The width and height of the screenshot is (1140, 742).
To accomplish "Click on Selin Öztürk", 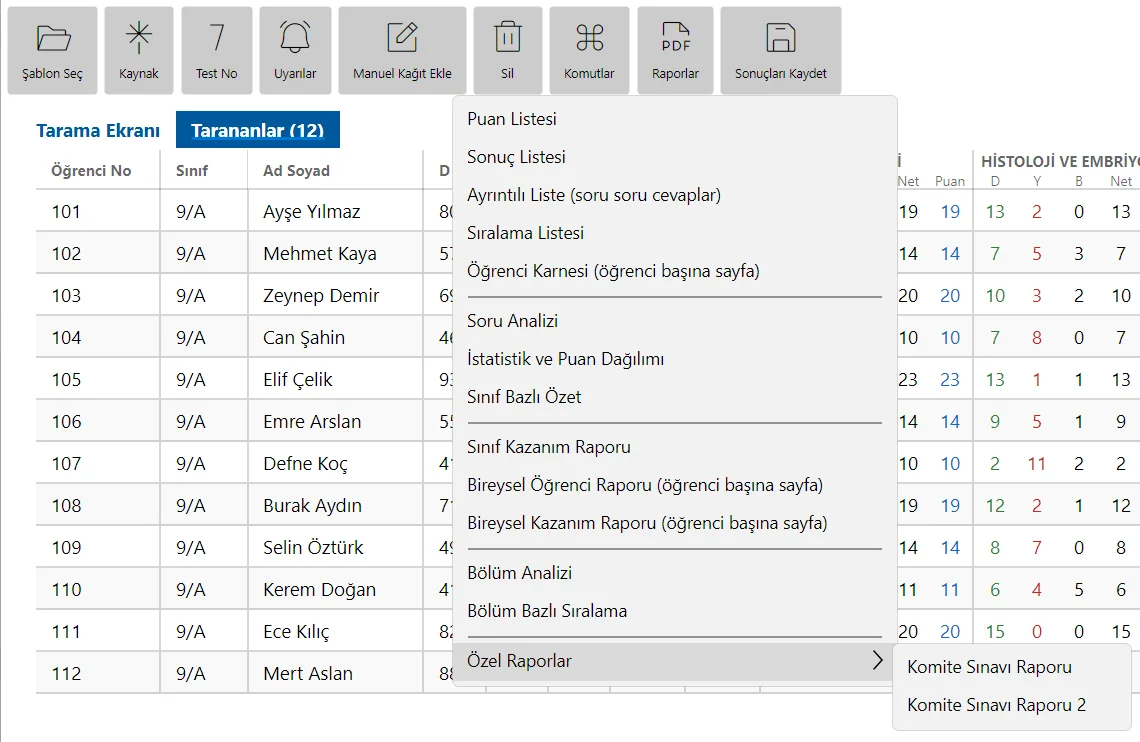I will point(313,548).
